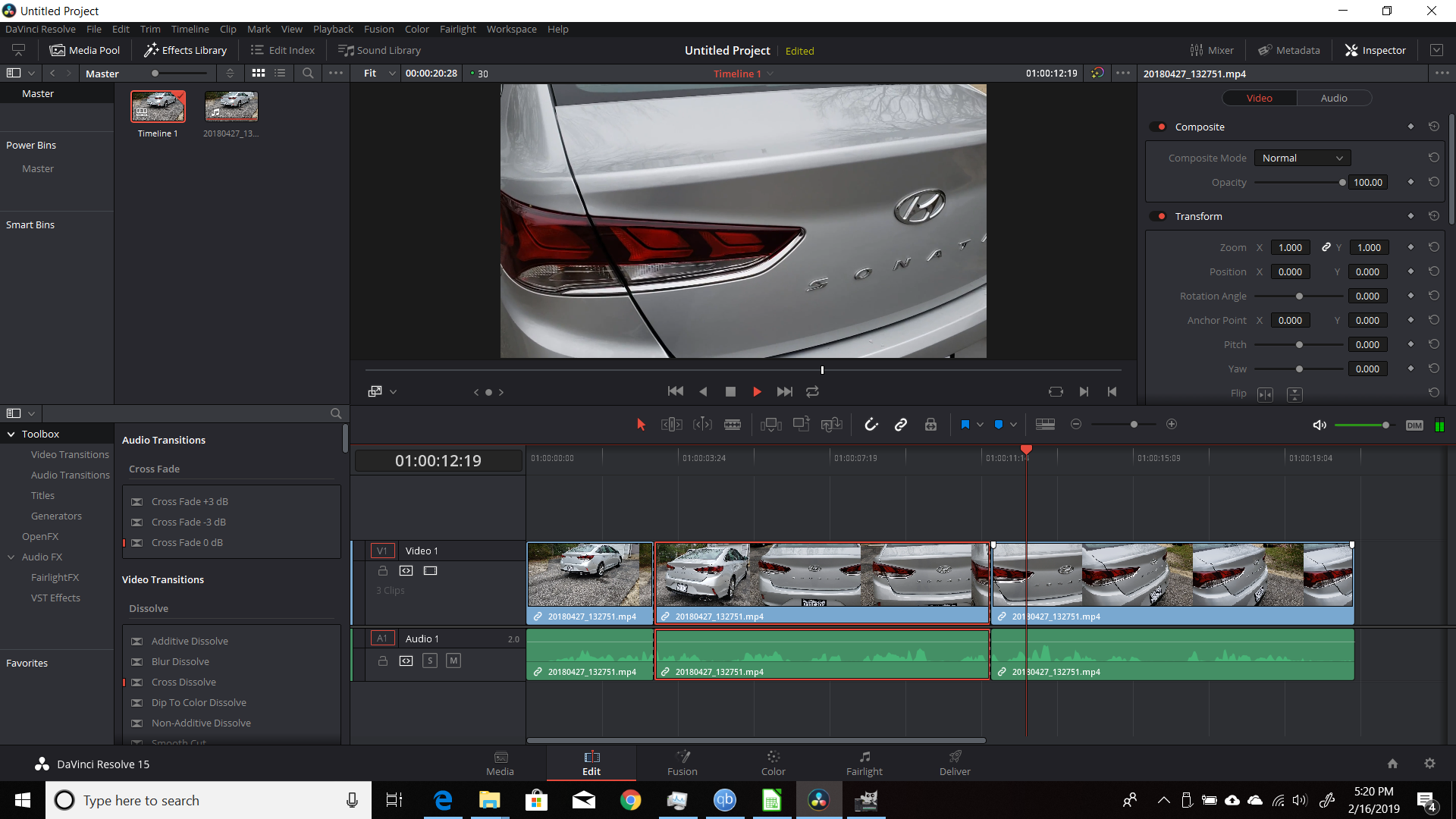
Task: Toggle Linked Selection chain icon
Action: coord(901,425)
